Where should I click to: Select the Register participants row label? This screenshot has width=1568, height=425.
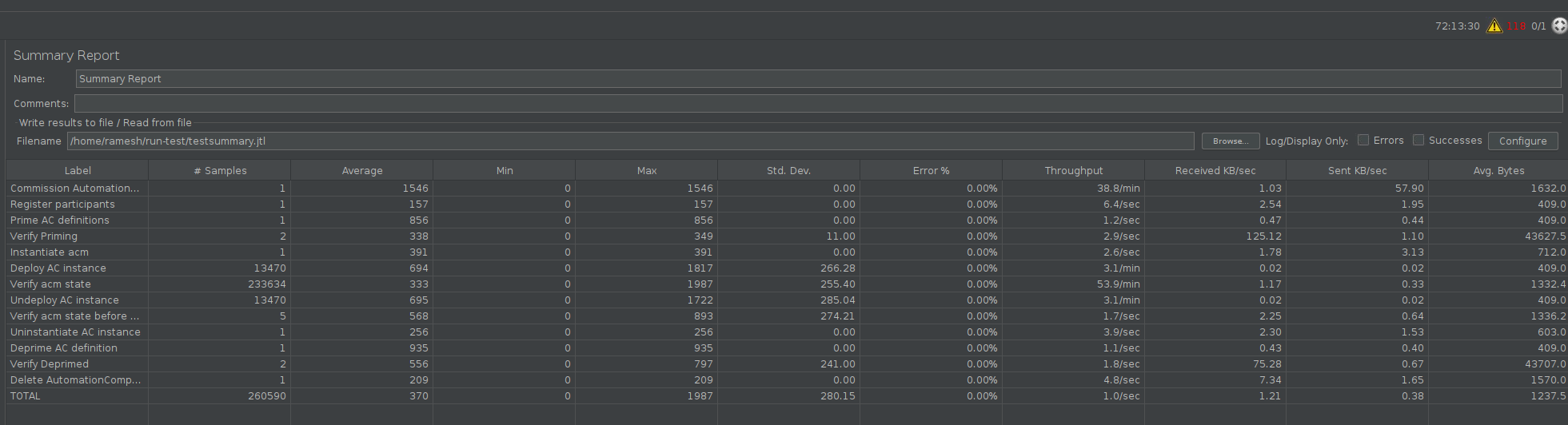click(62, 204)
